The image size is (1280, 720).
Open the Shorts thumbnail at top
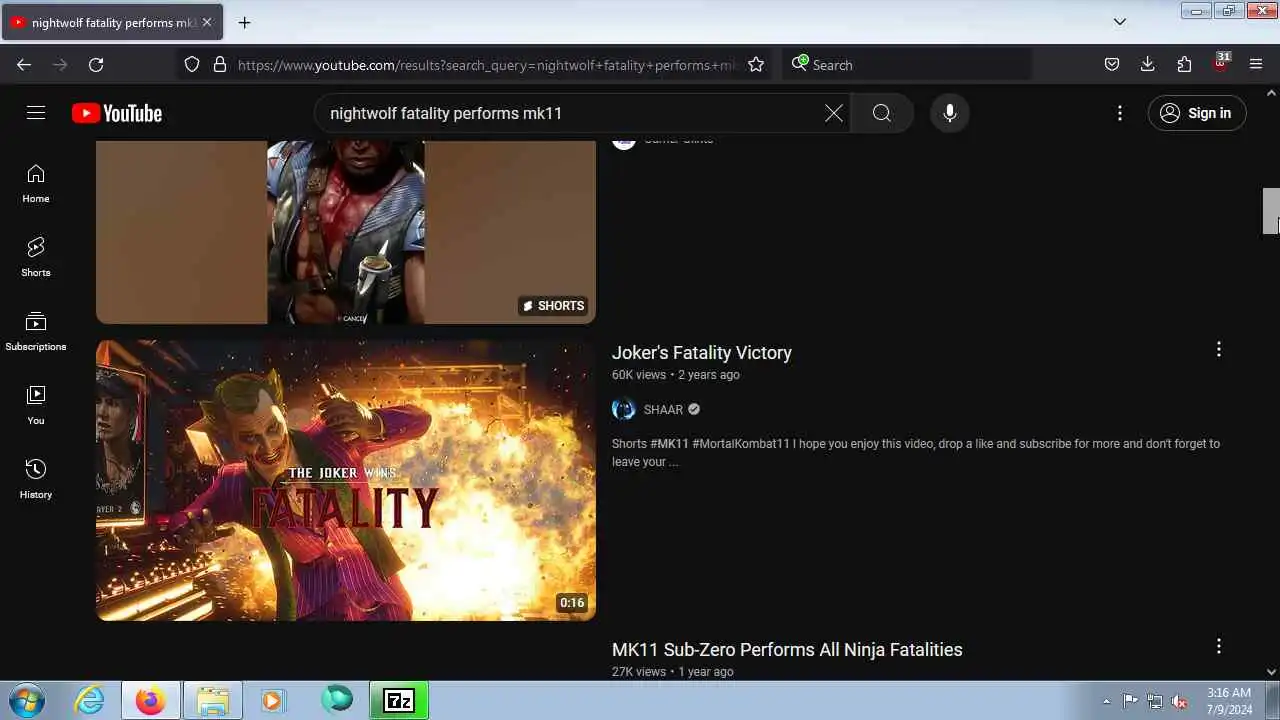tap(346, 232)
